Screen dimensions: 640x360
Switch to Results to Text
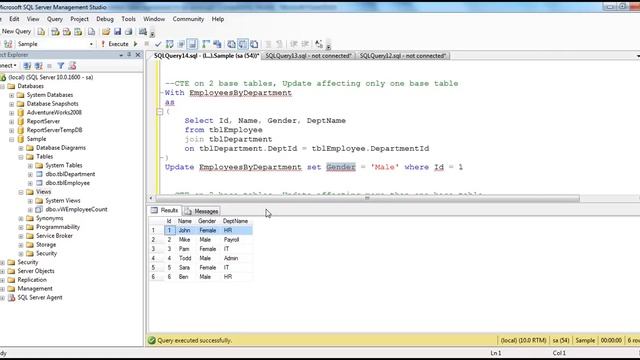click(231, 44)
